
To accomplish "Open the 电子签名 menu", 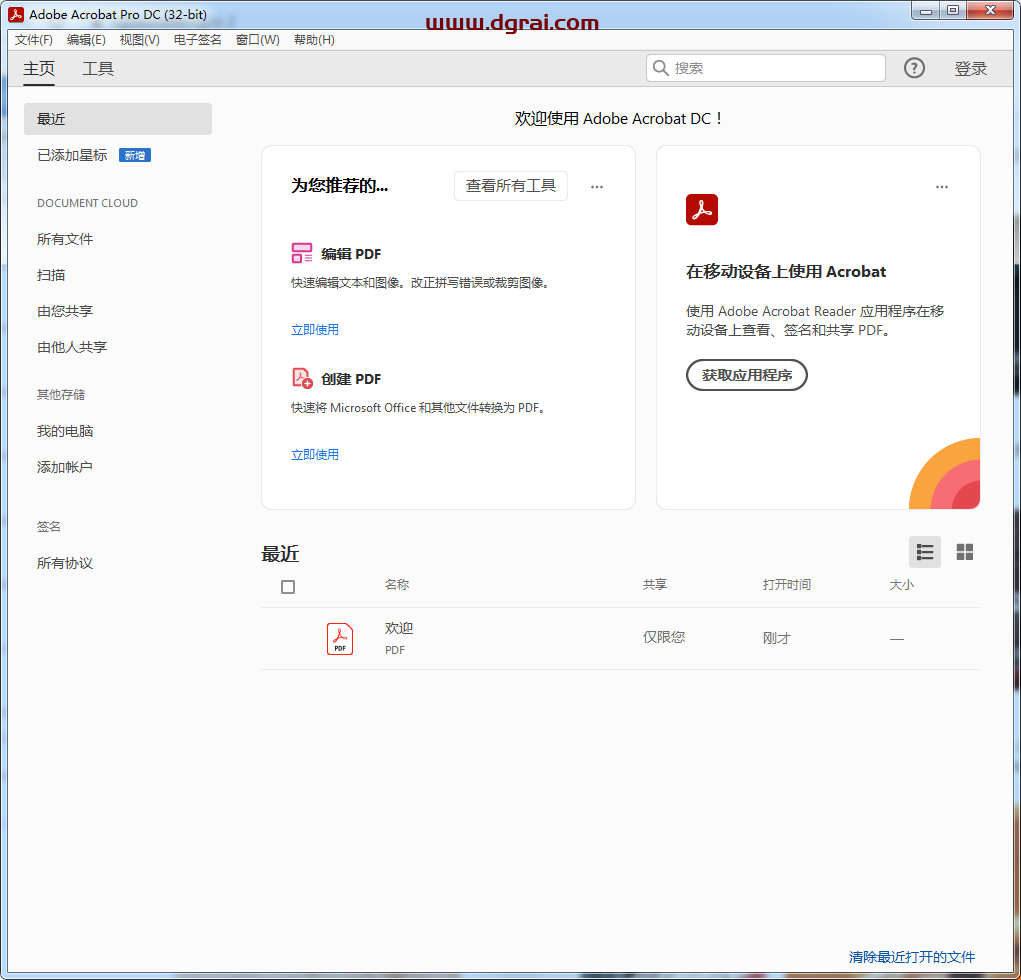I will click(x=198, y=40).
